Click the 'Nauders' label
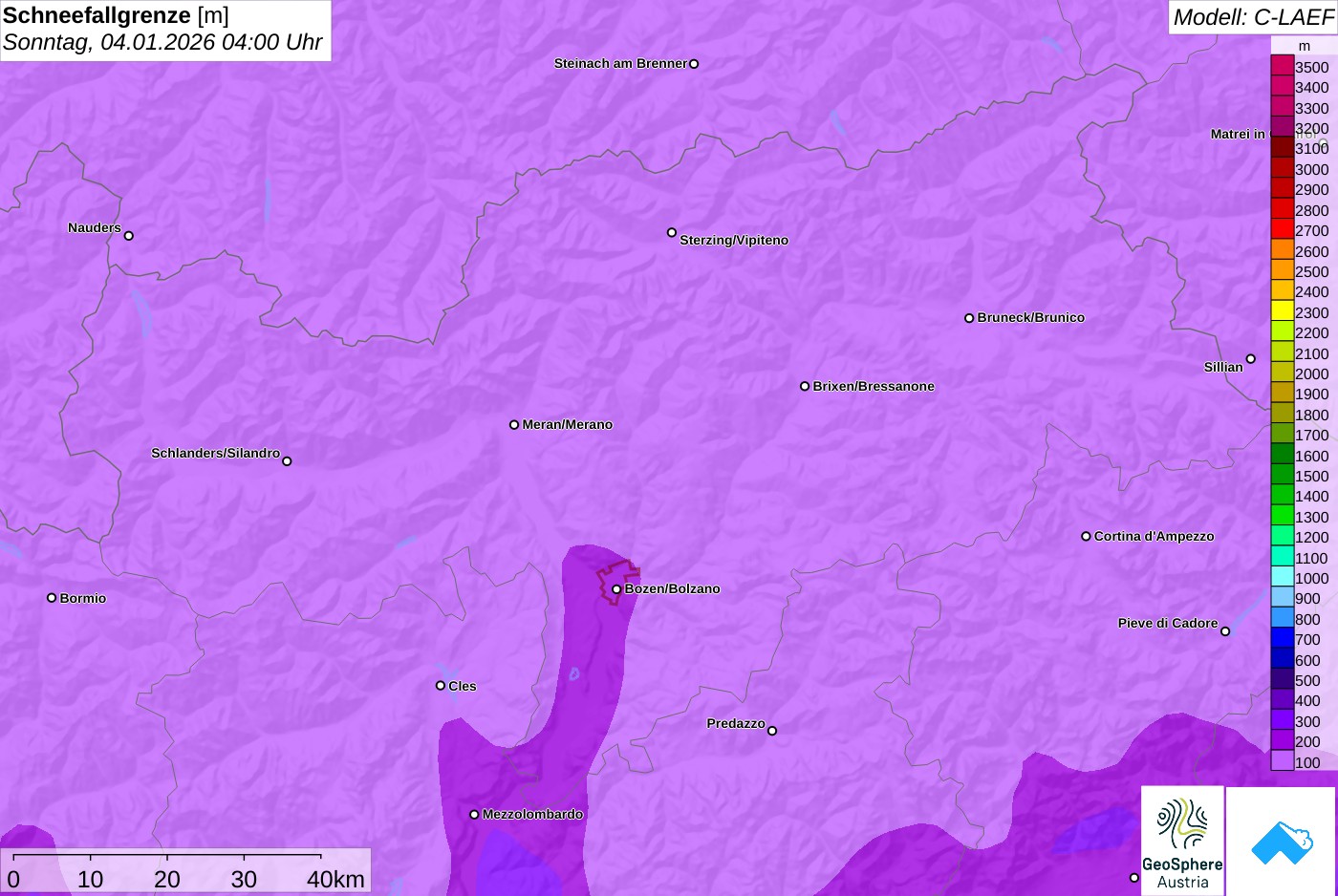This screenshot has height=896, width=1338. coord(95,227)
